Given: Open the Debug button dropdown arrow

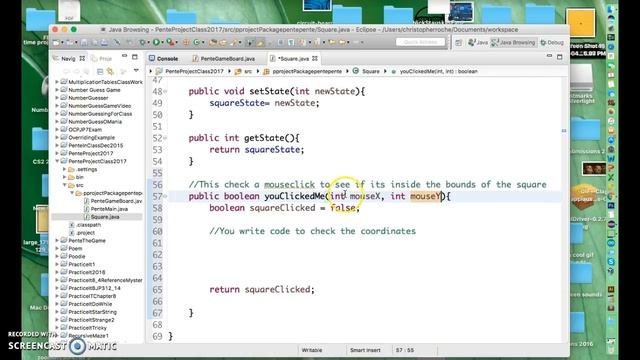Looking at the screenshot, I should point(149,42).
